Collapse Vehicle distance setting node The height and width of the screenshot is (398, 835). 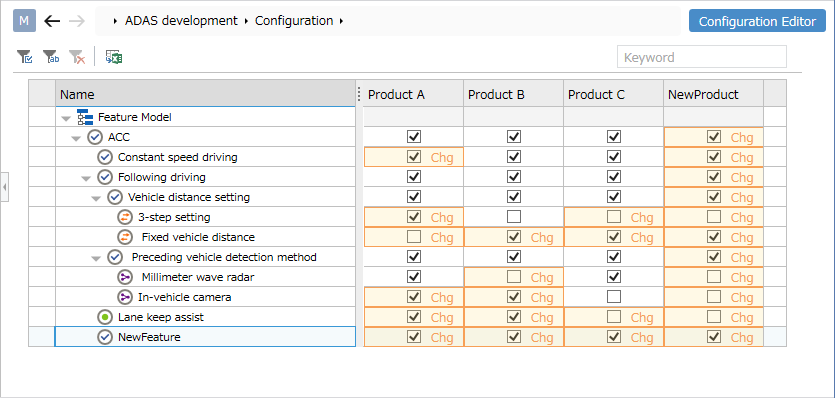tap(96, 198)
